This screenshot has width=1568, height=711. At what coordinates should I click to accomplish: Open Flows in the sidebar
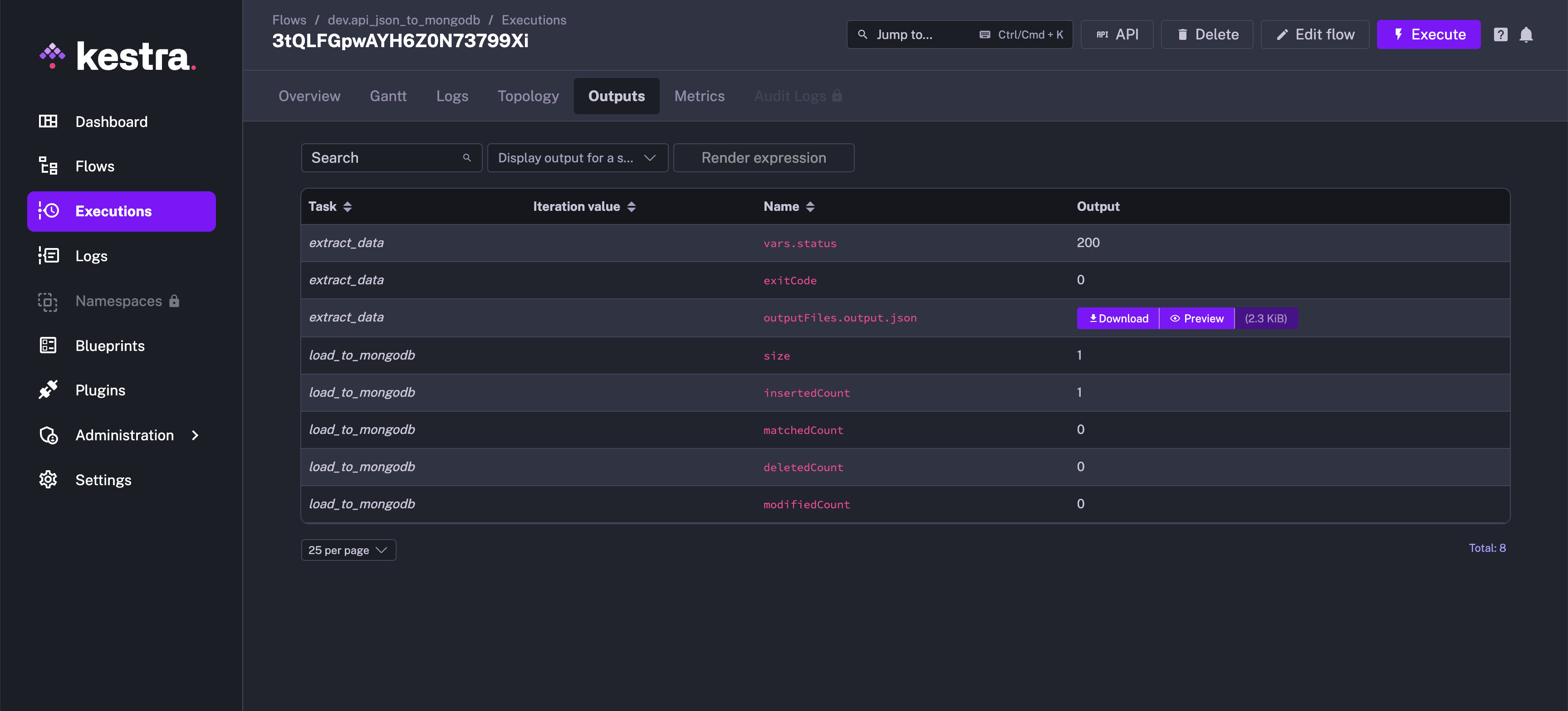click(x=122, y=166)
